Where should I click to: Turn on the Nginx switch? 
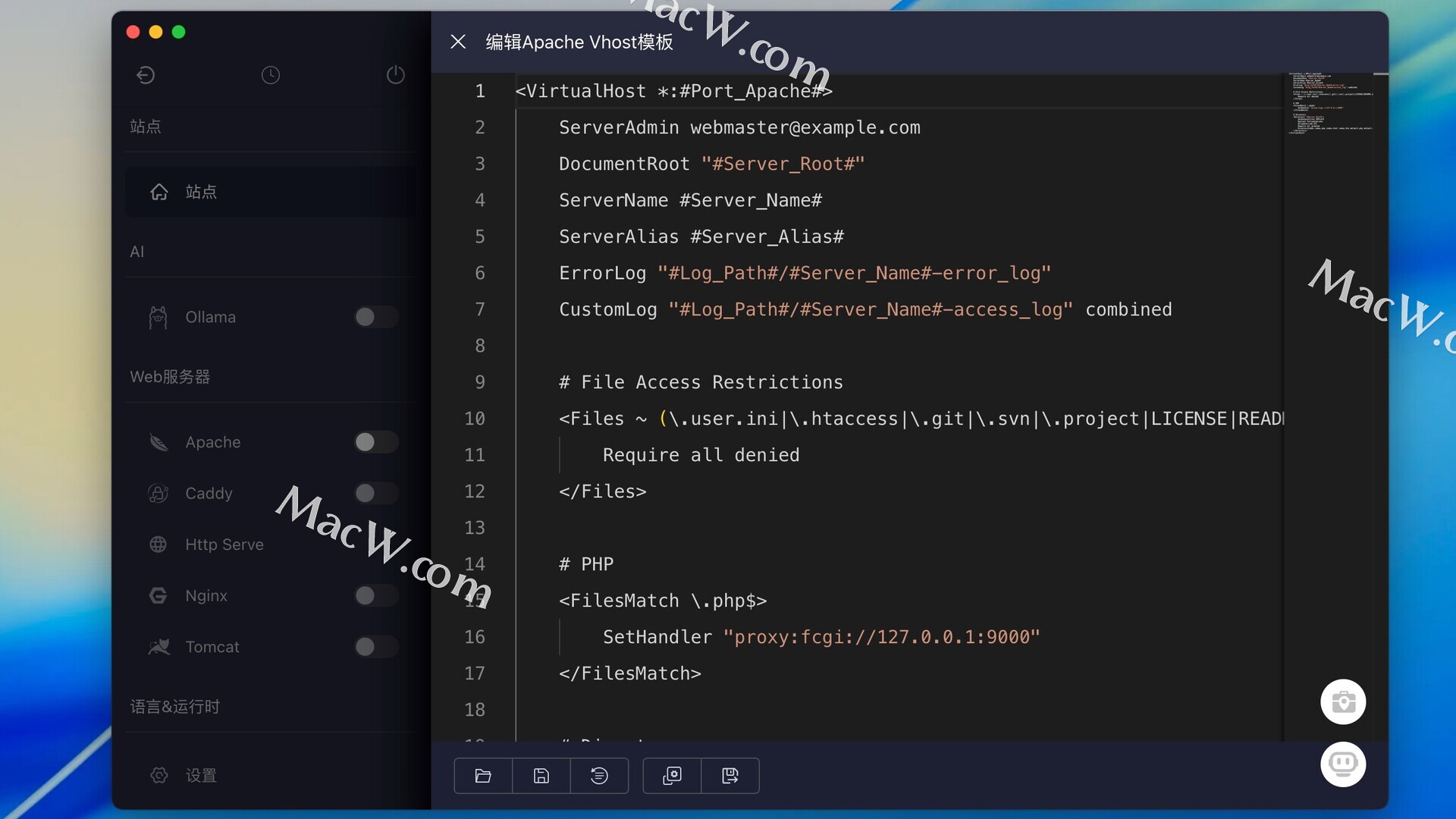tap(376, 596)
